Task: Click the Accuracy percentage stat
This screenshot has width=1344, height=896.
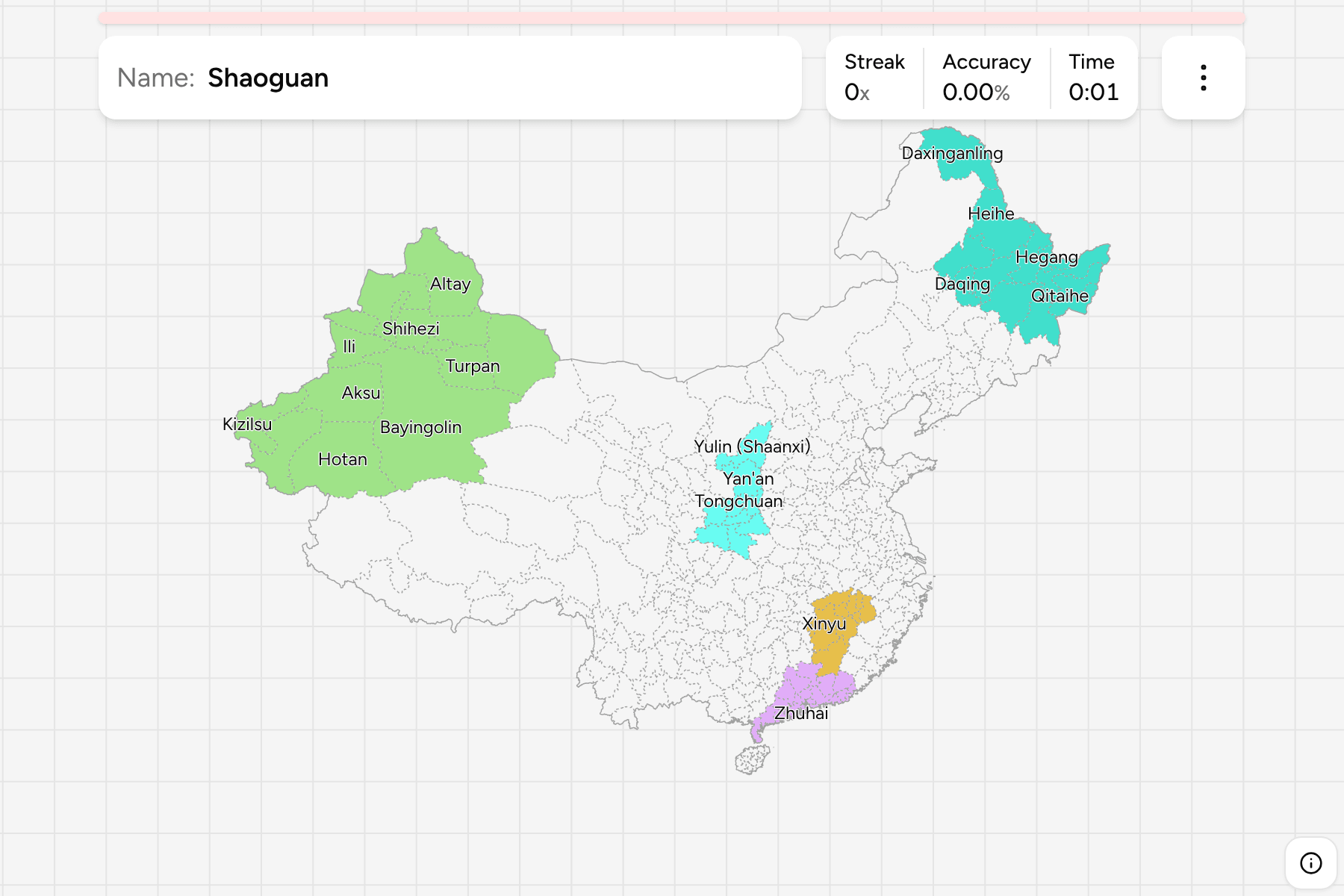Action: click(986, 78)
